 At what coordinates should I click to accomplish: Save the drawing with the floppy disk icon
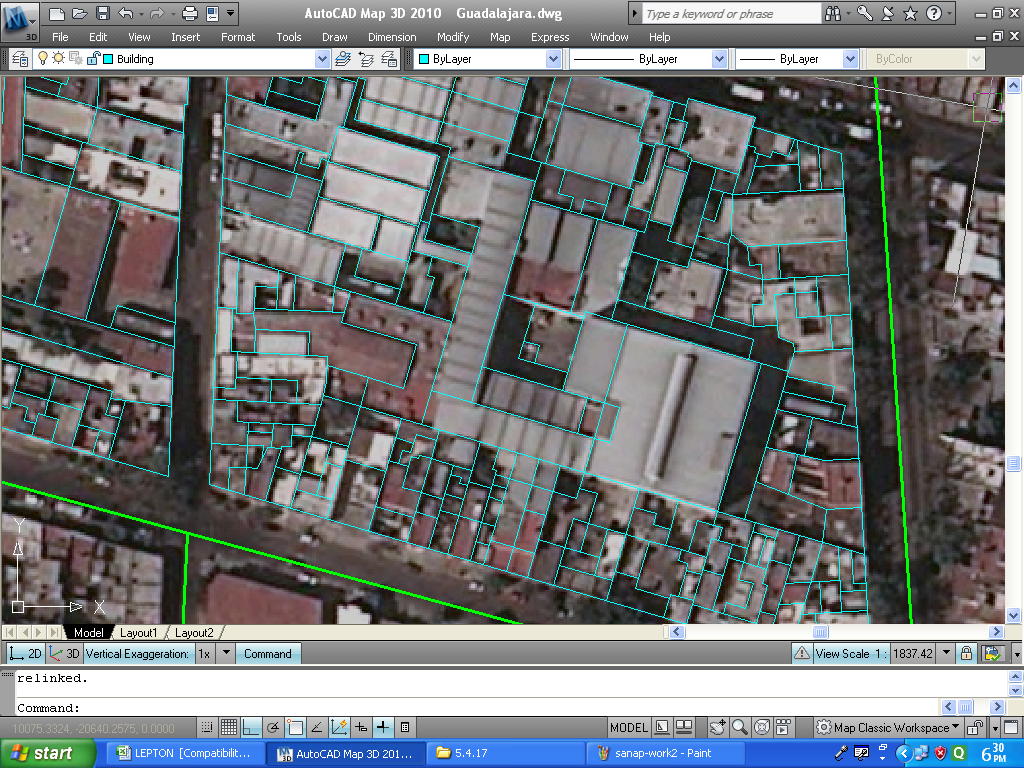(x=103, y=13)
